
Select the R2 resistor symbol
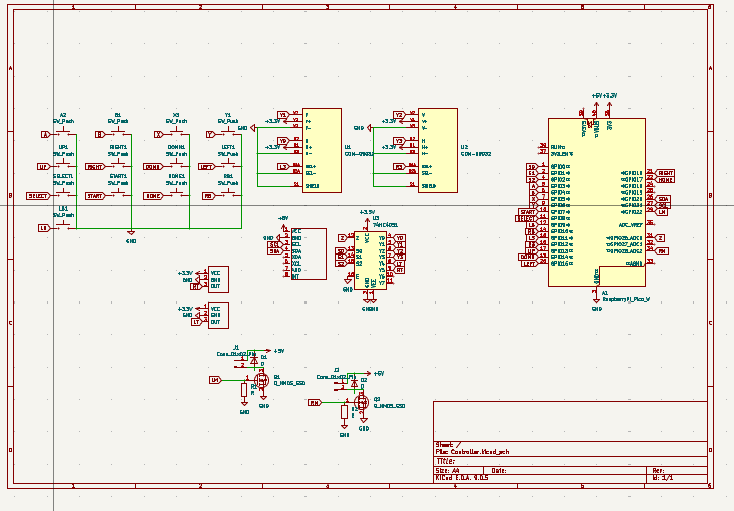click(x=345, y=412)
